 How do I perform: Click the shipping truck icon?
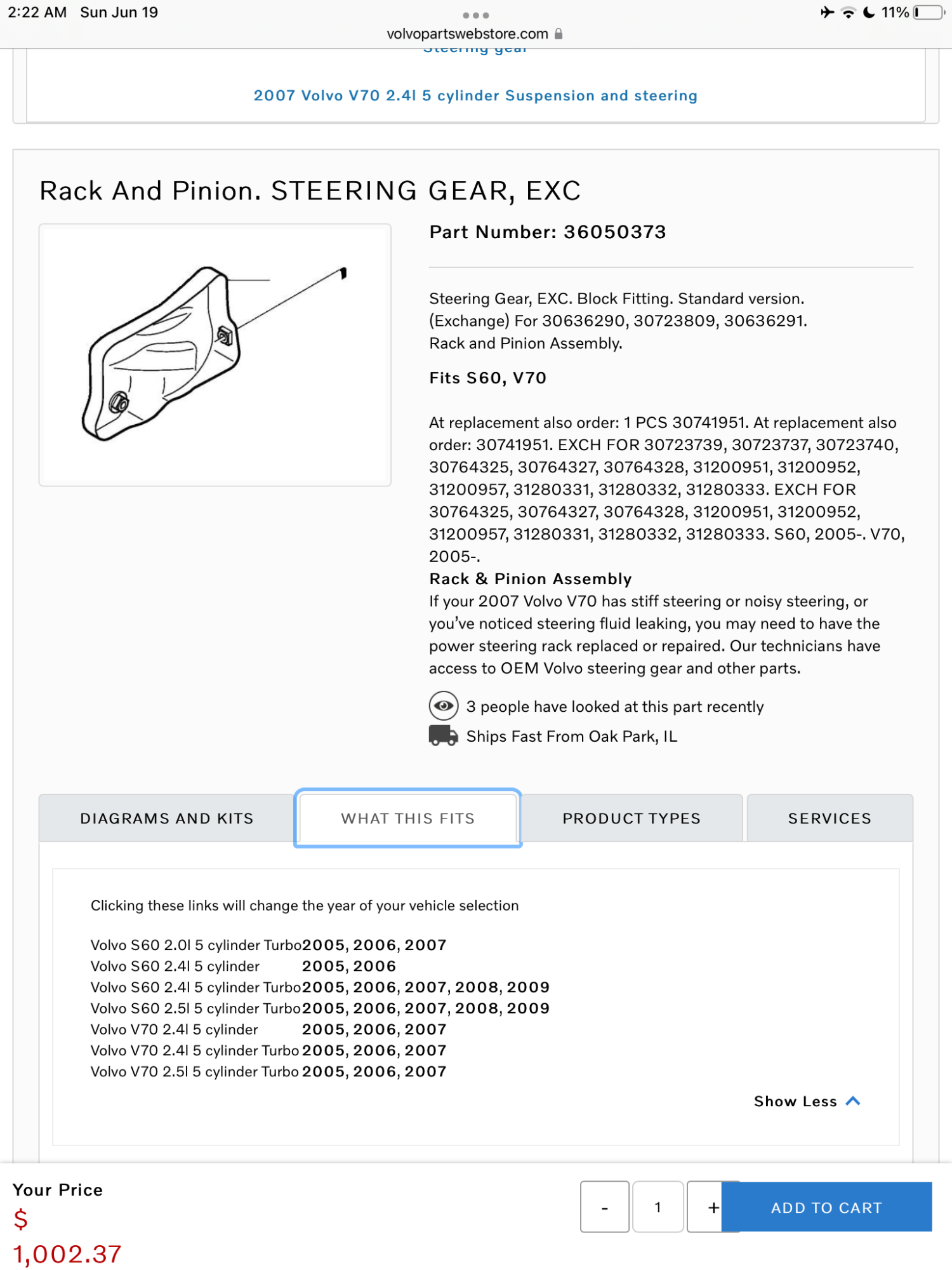(x=443, y=736)
